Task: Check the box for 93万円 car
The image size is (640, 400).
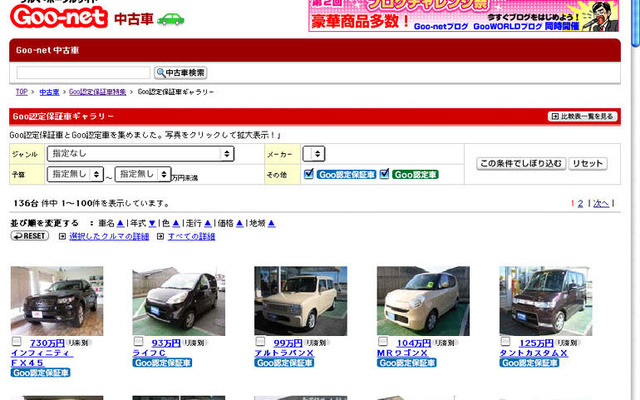Action: (x=138, y=341)
